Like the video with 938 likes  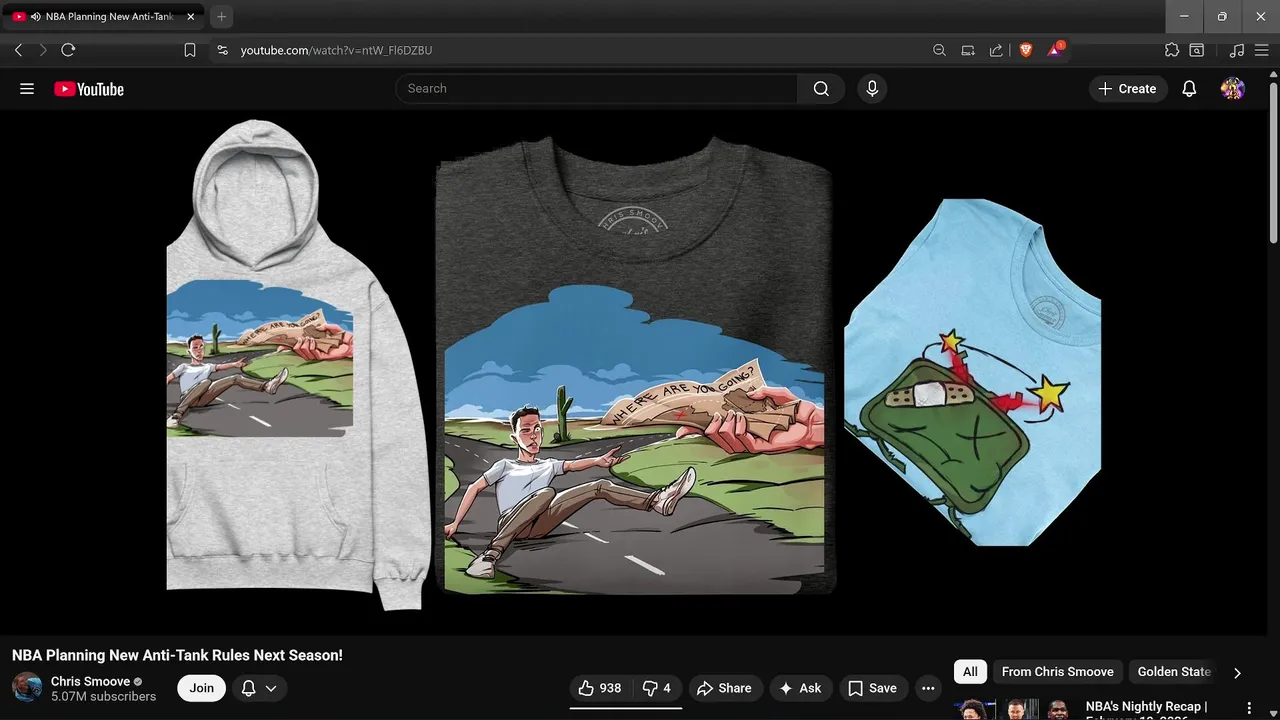[x=600, y=688]
